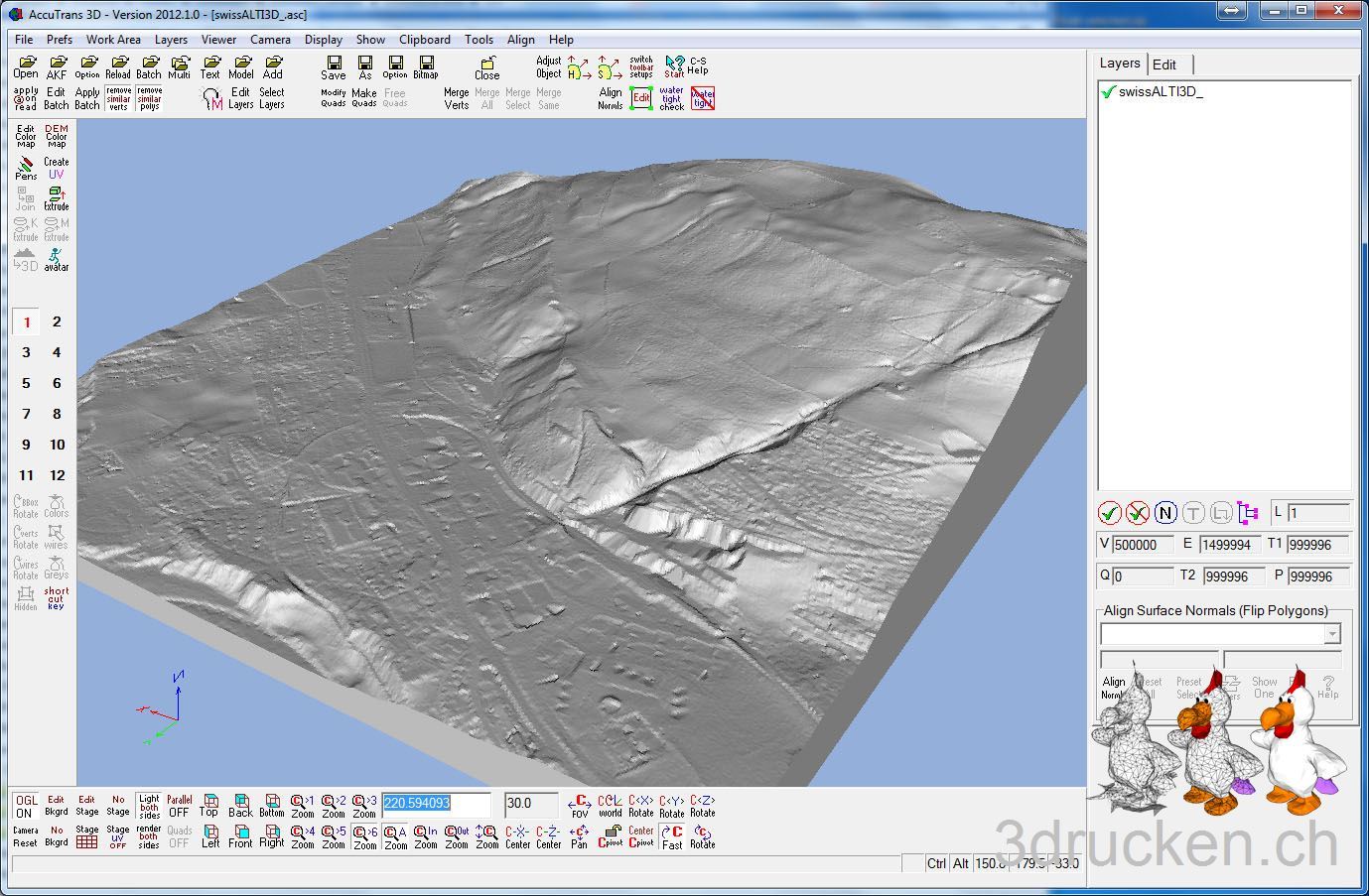Click the avatar tool icon
The image size is (1369, 896).
[57, 260]
